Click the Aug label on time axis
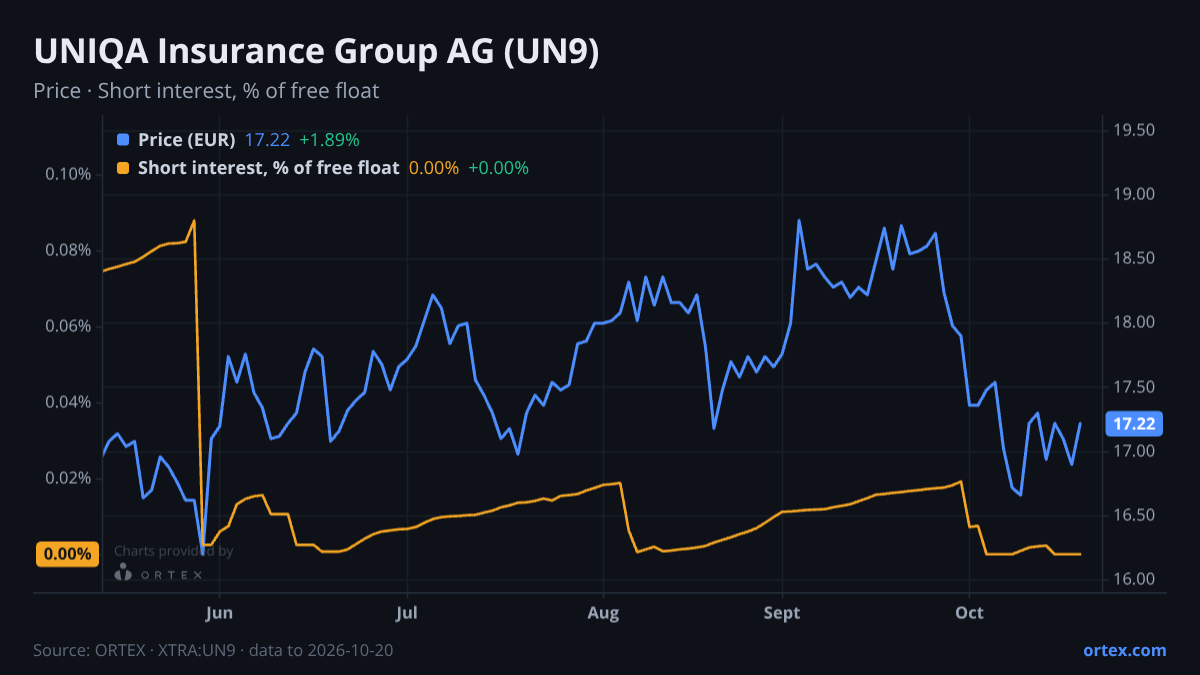Image resolution: width=1200 pixels, height=675 pixels. [x=603, y=613]
